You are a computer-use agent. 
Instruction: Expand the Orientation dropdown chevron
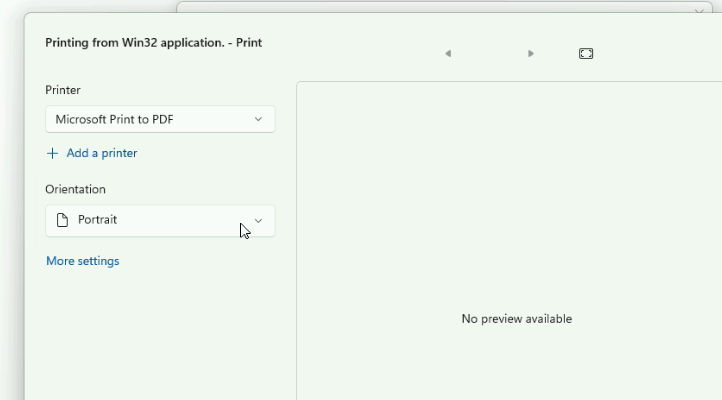point(258,220)
